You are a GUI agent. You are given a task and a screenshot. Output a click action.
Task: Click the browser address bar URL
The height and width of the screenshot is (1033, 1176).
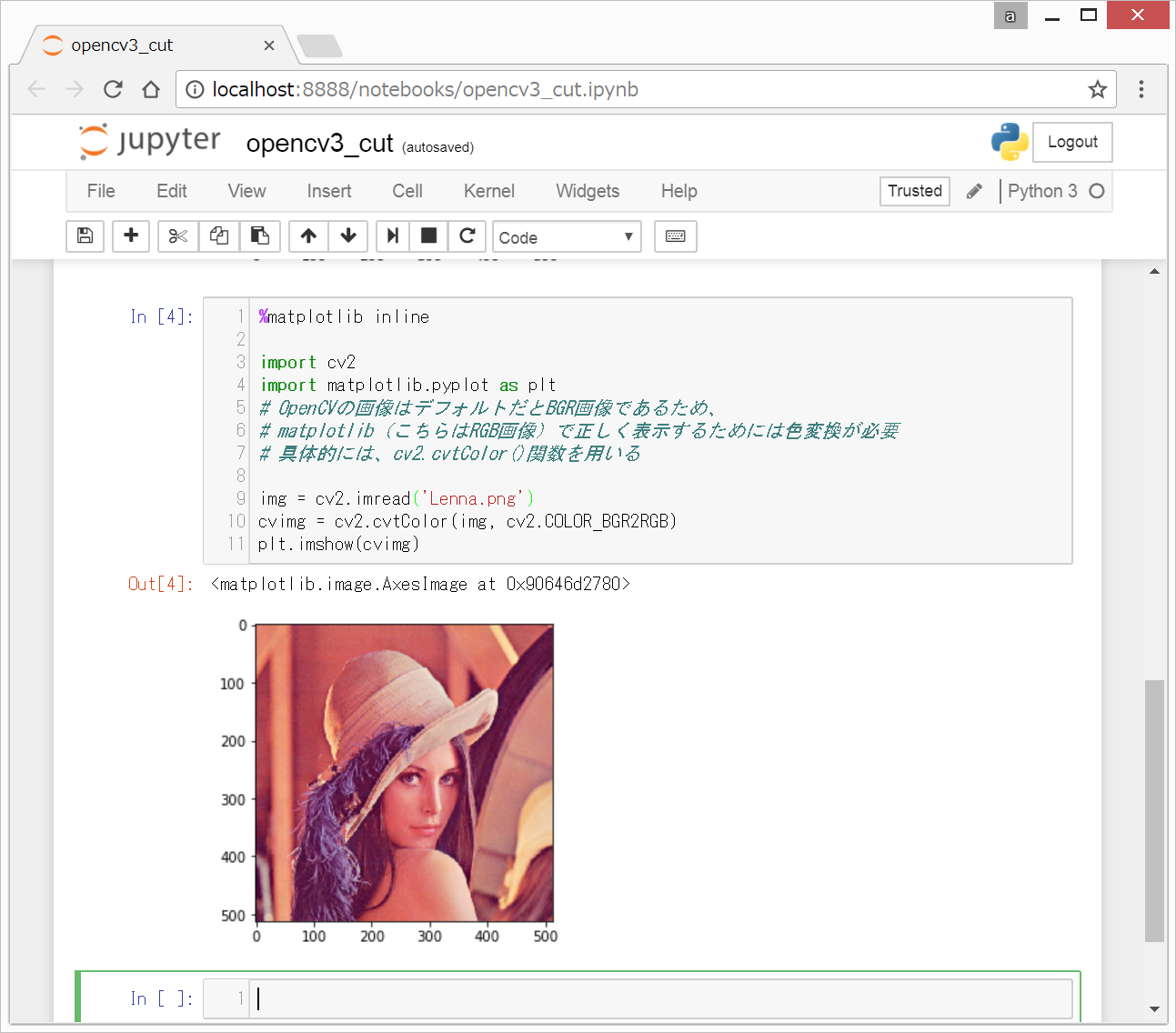[426, 89]
